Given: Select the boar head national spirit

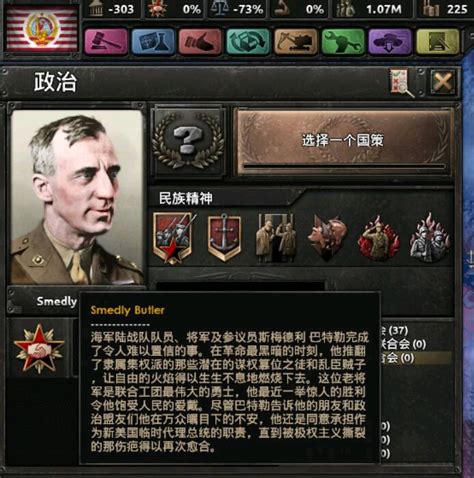Looking at the screenshot, I should tap(327, 238).
